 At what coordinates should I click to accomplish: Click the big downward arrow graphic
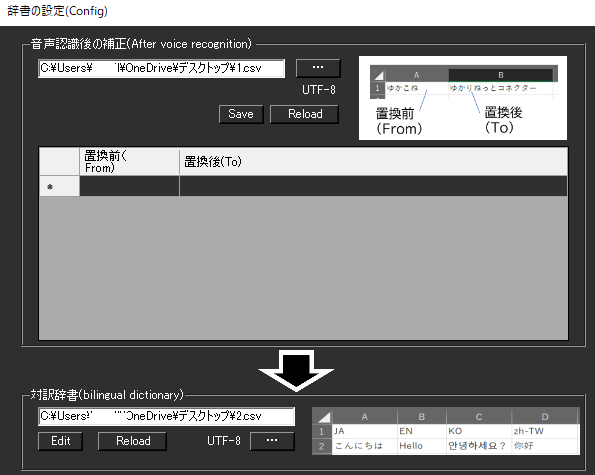pyautogui.click(x=296, y=370)
